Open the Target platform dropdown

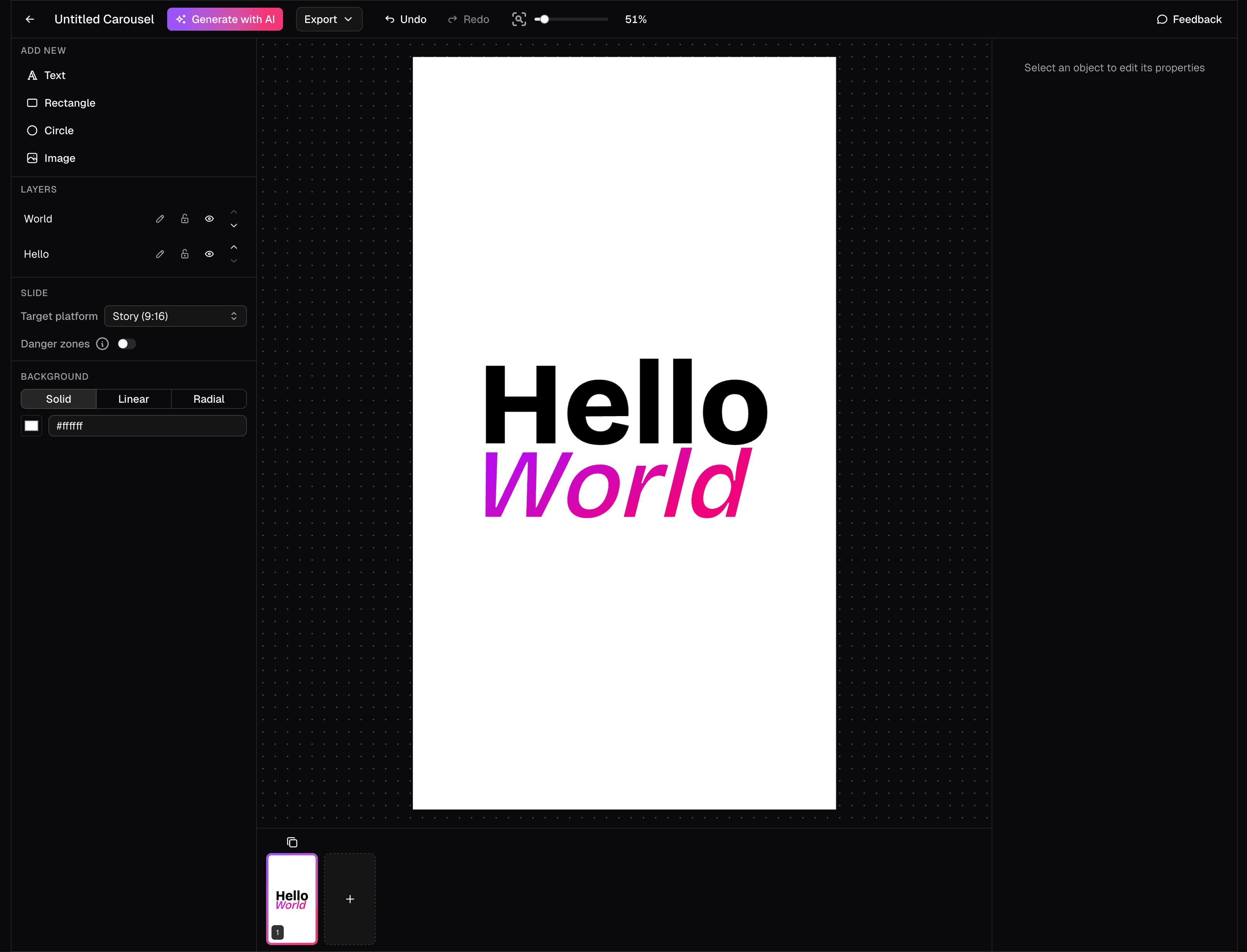[175, 316]
